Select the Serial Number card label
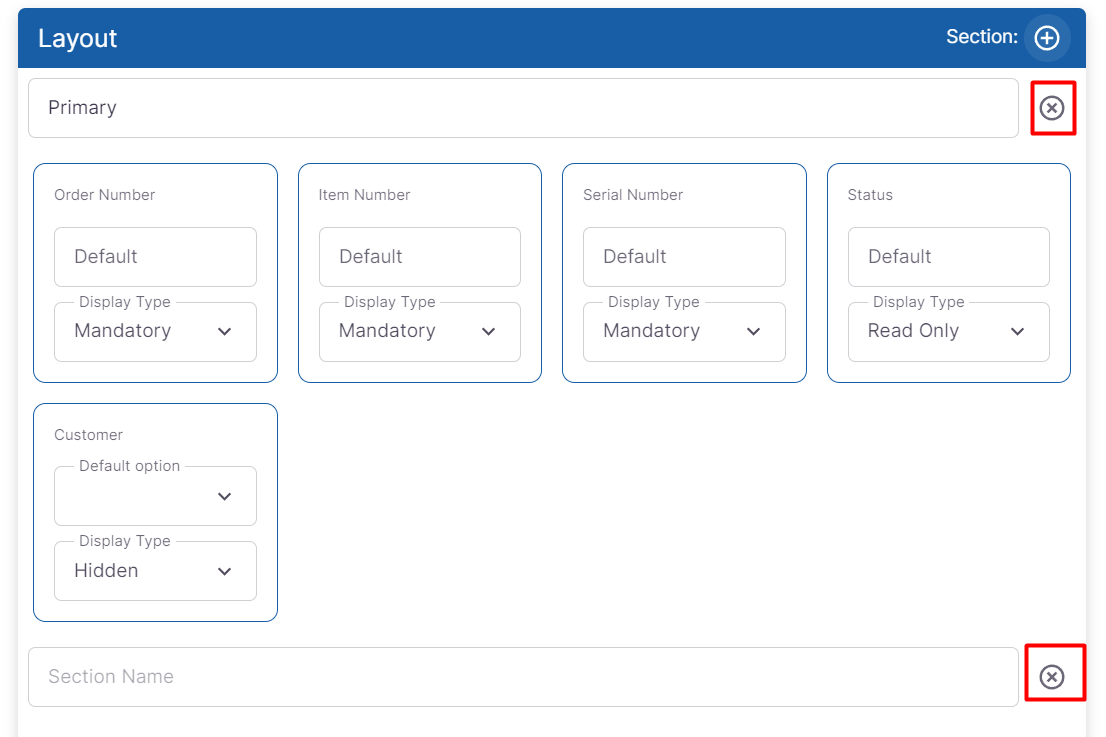The width and height of the screenshot is (1106, 737). coord(633,195)
